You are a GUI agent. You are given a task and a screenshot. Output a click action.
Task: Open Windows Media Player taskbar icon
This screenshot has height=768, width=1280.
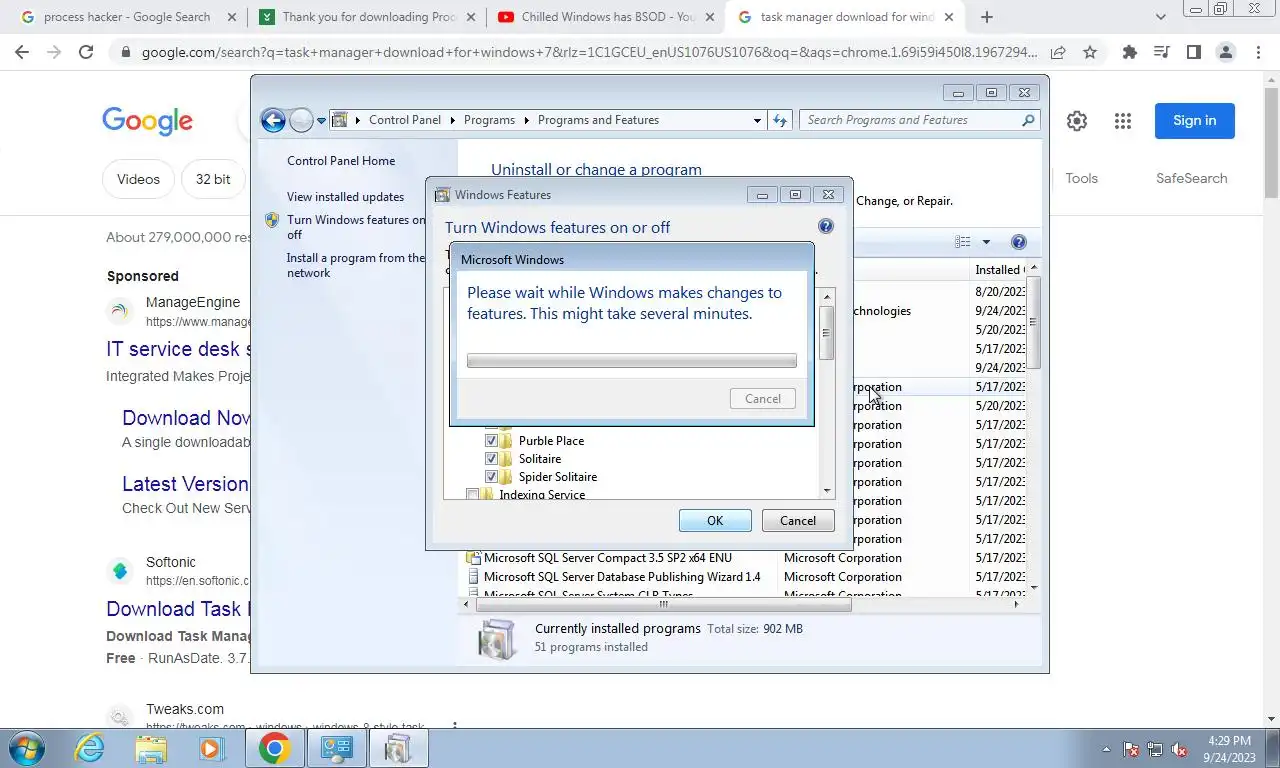pyautogui.click(x=211, y=748)
